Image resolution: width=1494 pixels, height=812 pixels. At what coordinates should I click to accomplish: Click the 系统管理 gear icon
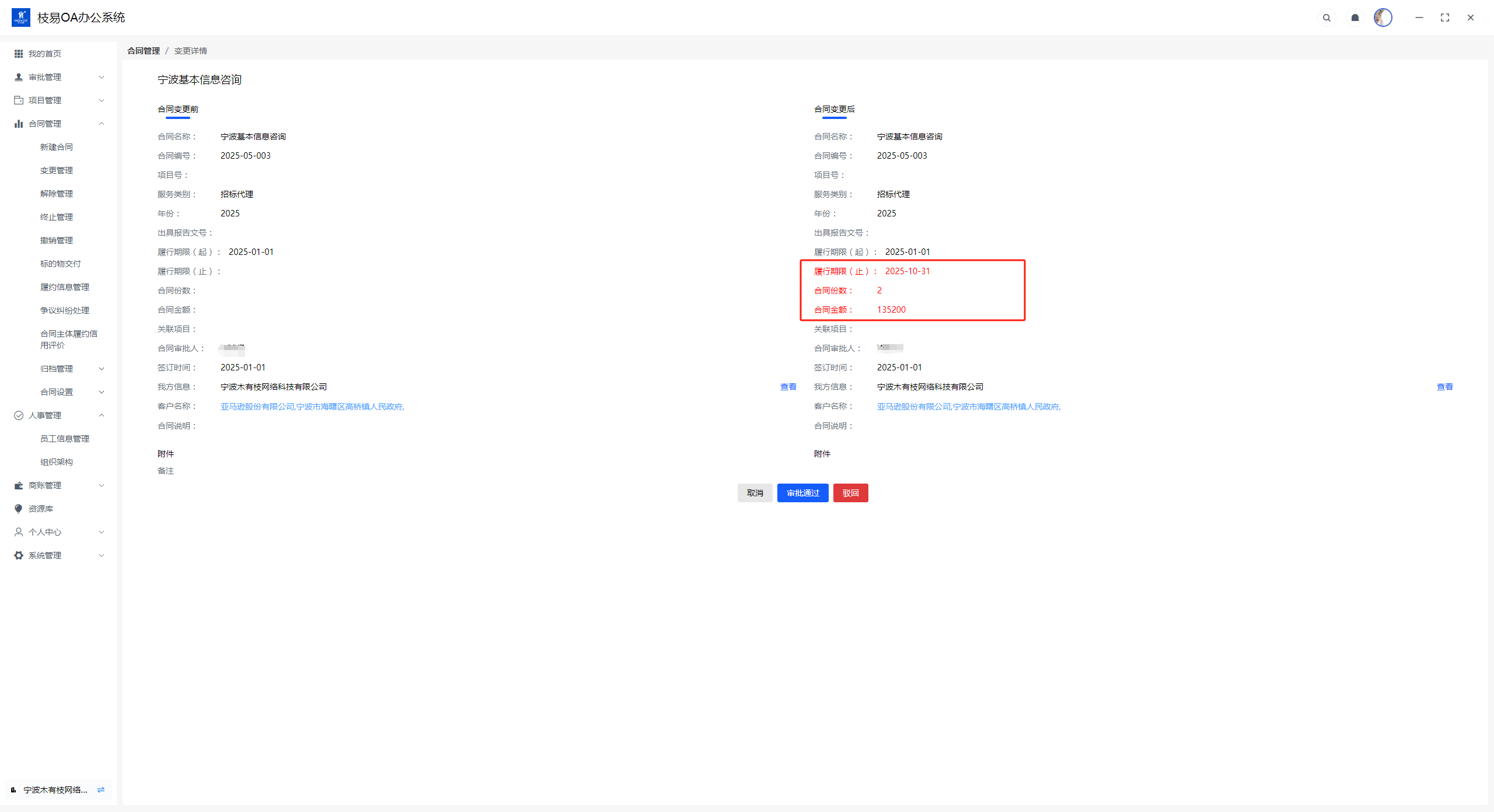coord(19,555)
